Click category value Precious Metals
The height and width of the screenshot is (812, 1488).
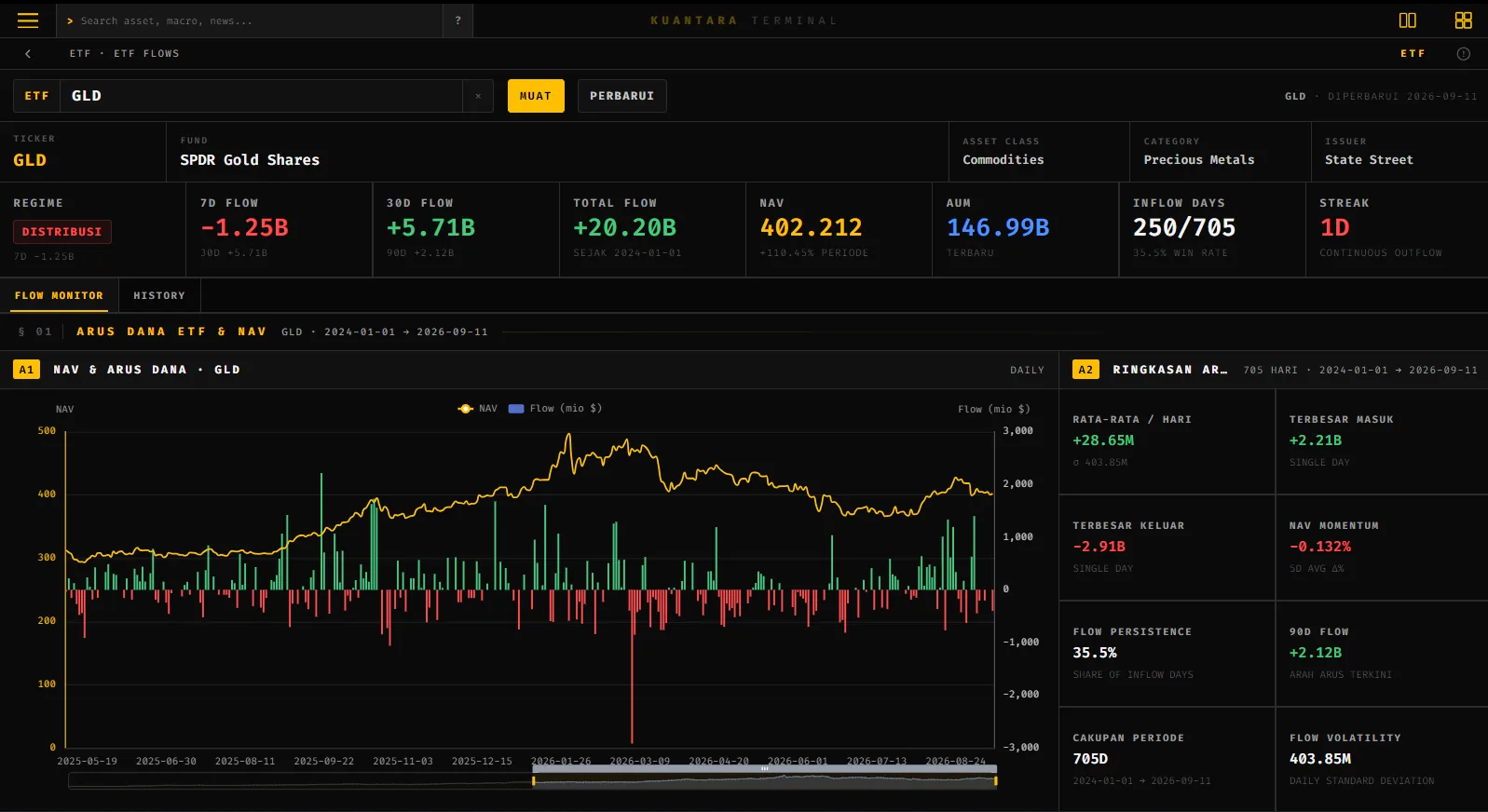pyautogui.click(x=1199, y=160)
